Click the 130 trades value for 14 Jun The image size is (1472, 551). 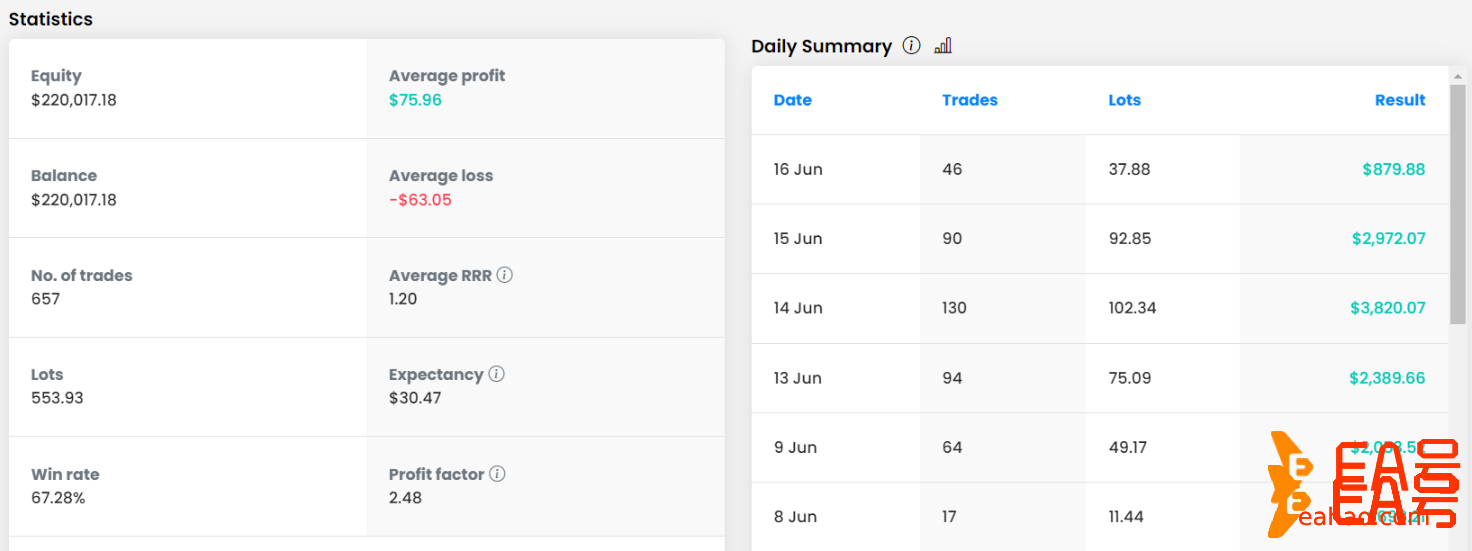[954, 308]
